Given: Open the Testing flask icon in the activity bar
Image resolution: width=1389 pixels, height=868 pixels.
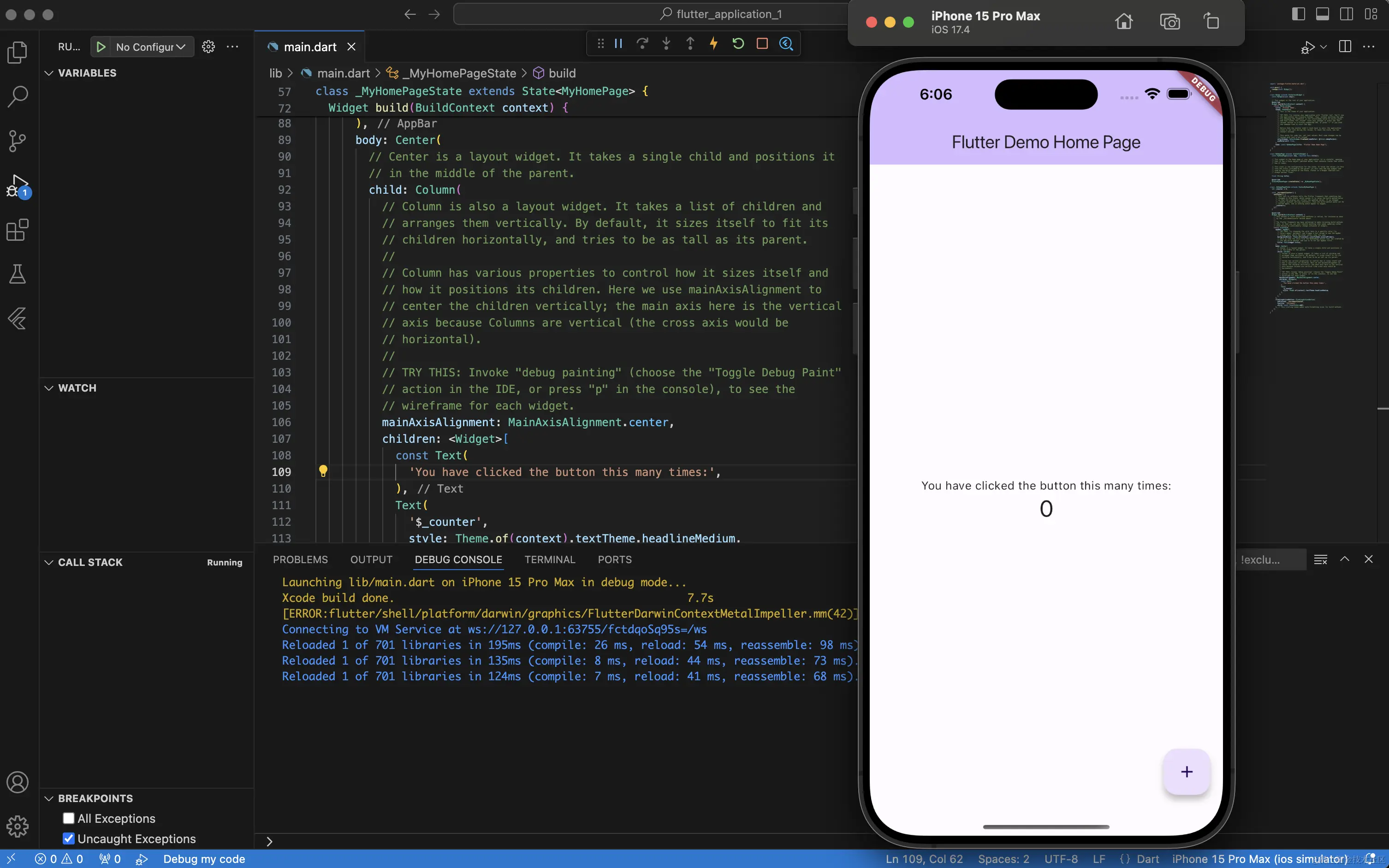Looking at the screenshot, I should 17,274.
